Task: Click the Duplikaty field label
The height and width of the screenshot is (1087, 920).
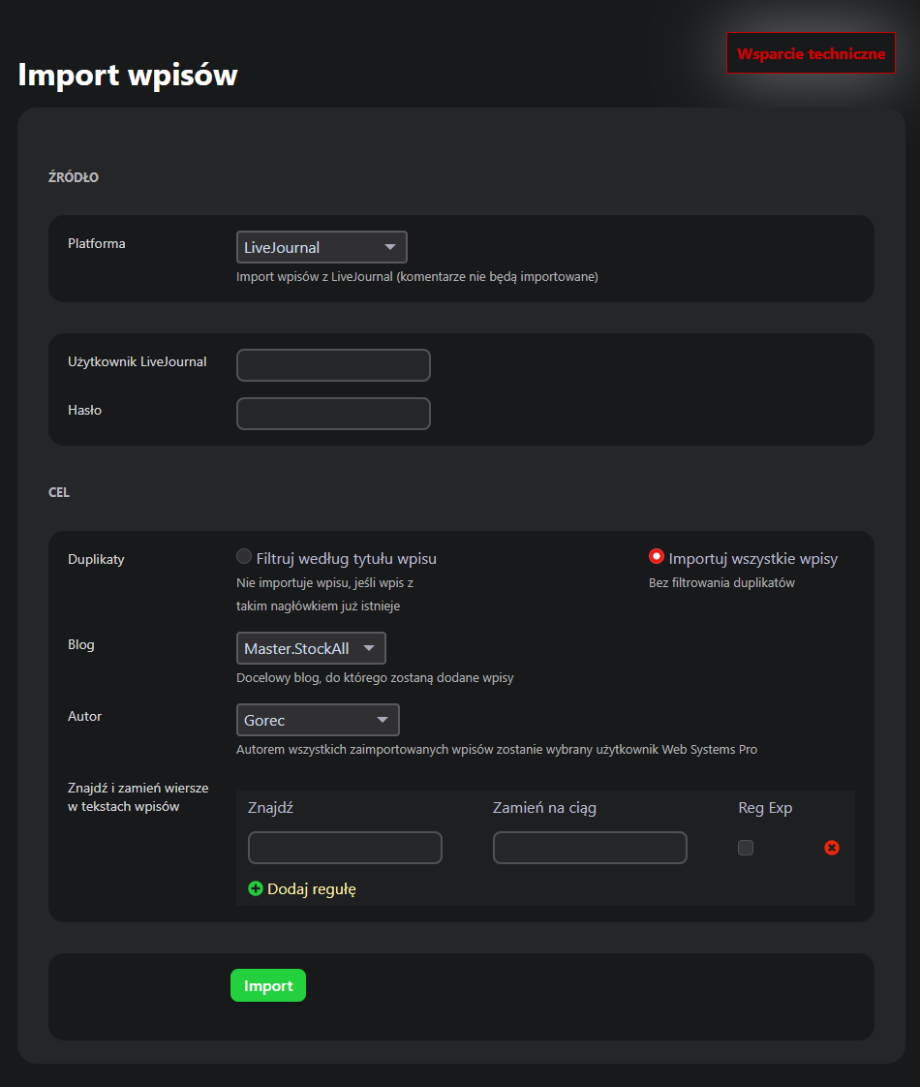Action: (x=96, y=559)
